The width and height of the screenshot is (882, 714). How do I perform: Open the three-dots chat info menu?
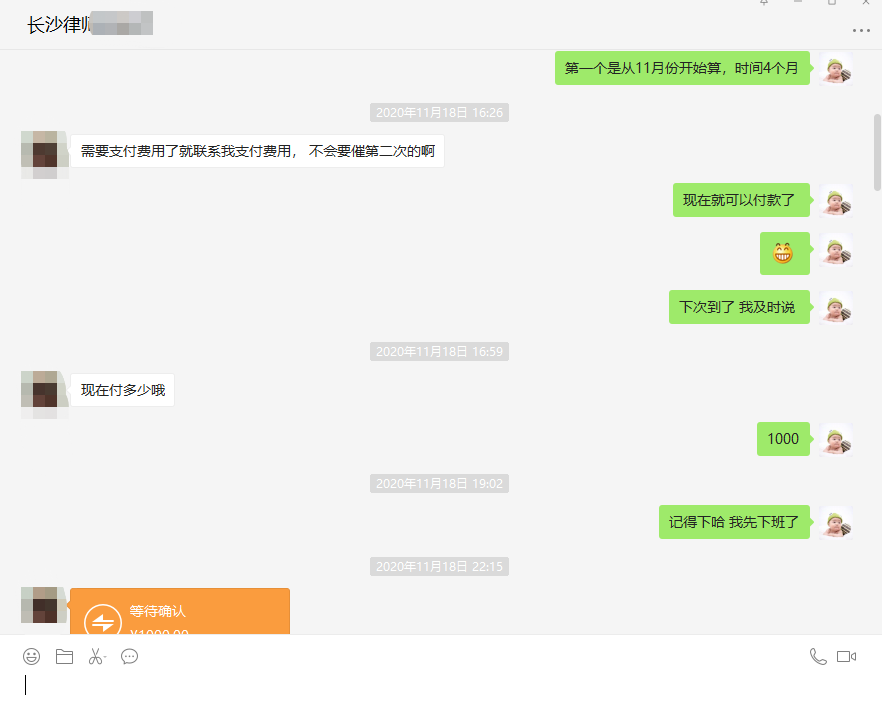(860, 31)
